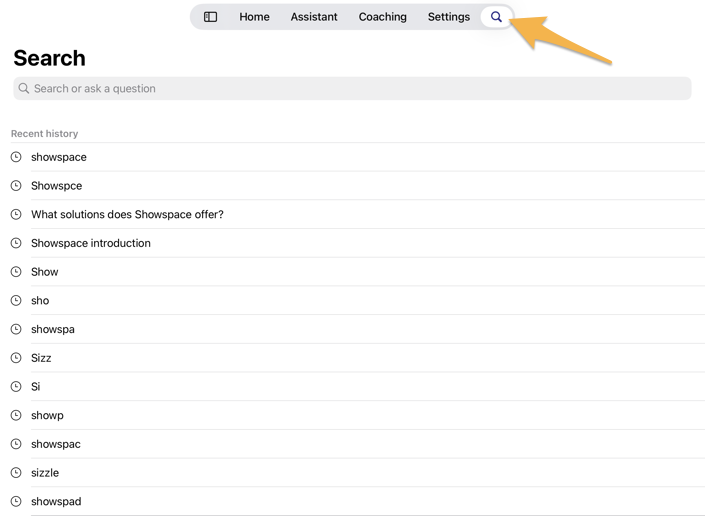This screenshot has width=705, height=516.
Task: Select the 'Sizz' history entry
Action: 357,358
